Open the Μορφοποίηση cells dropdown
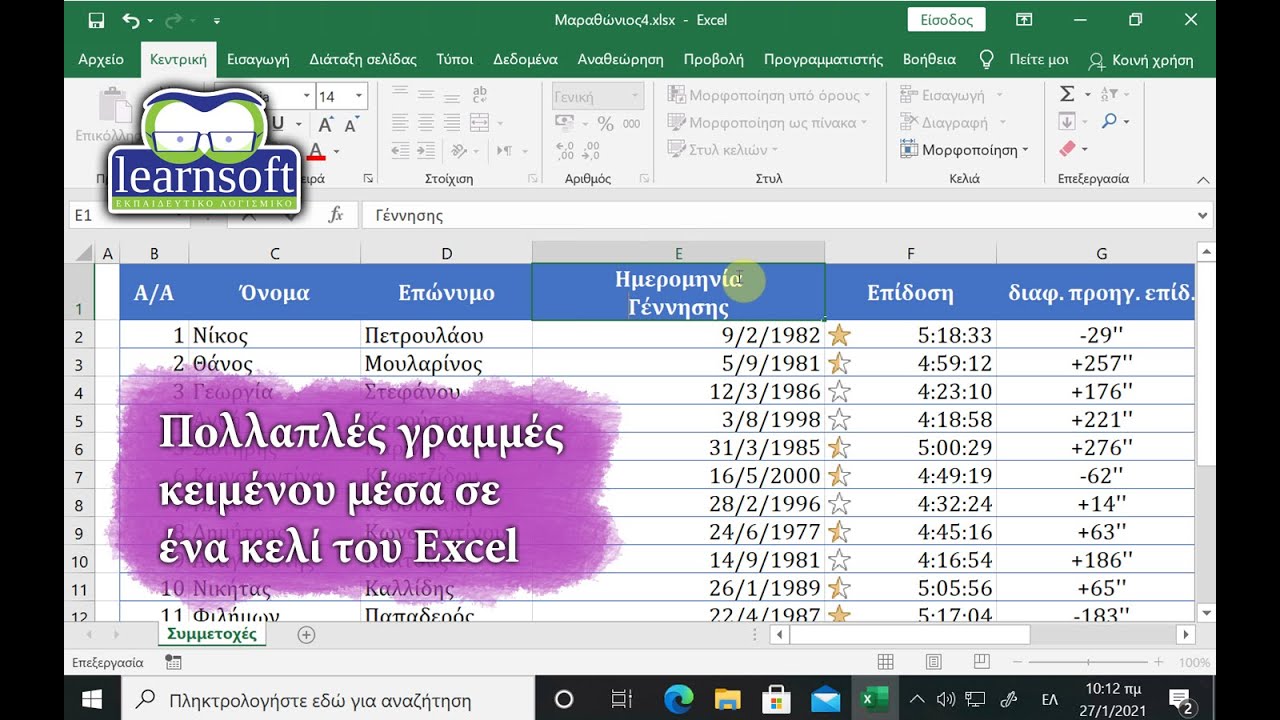 [x=964, y=150]
